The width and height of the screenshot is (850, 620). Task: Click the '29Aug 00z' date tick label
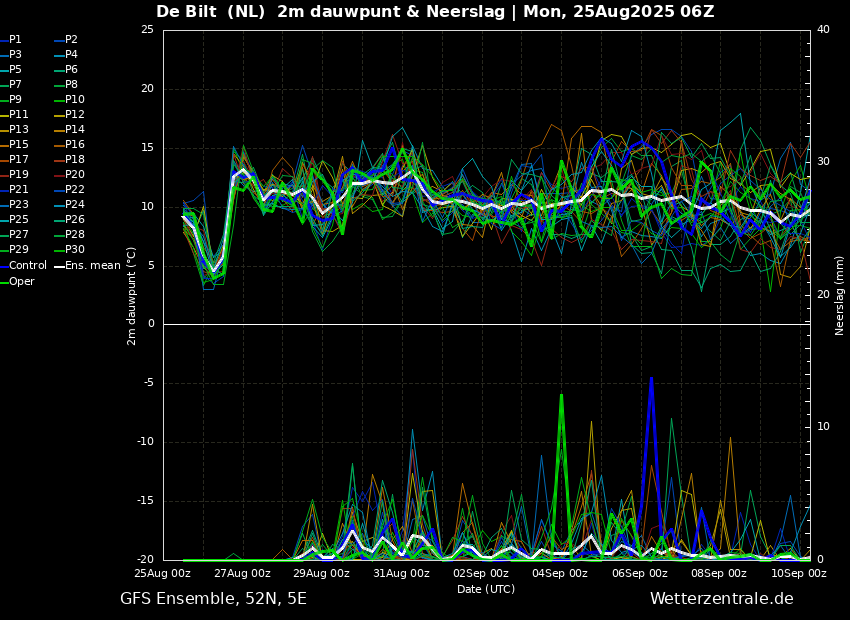(x=322, y=573)
